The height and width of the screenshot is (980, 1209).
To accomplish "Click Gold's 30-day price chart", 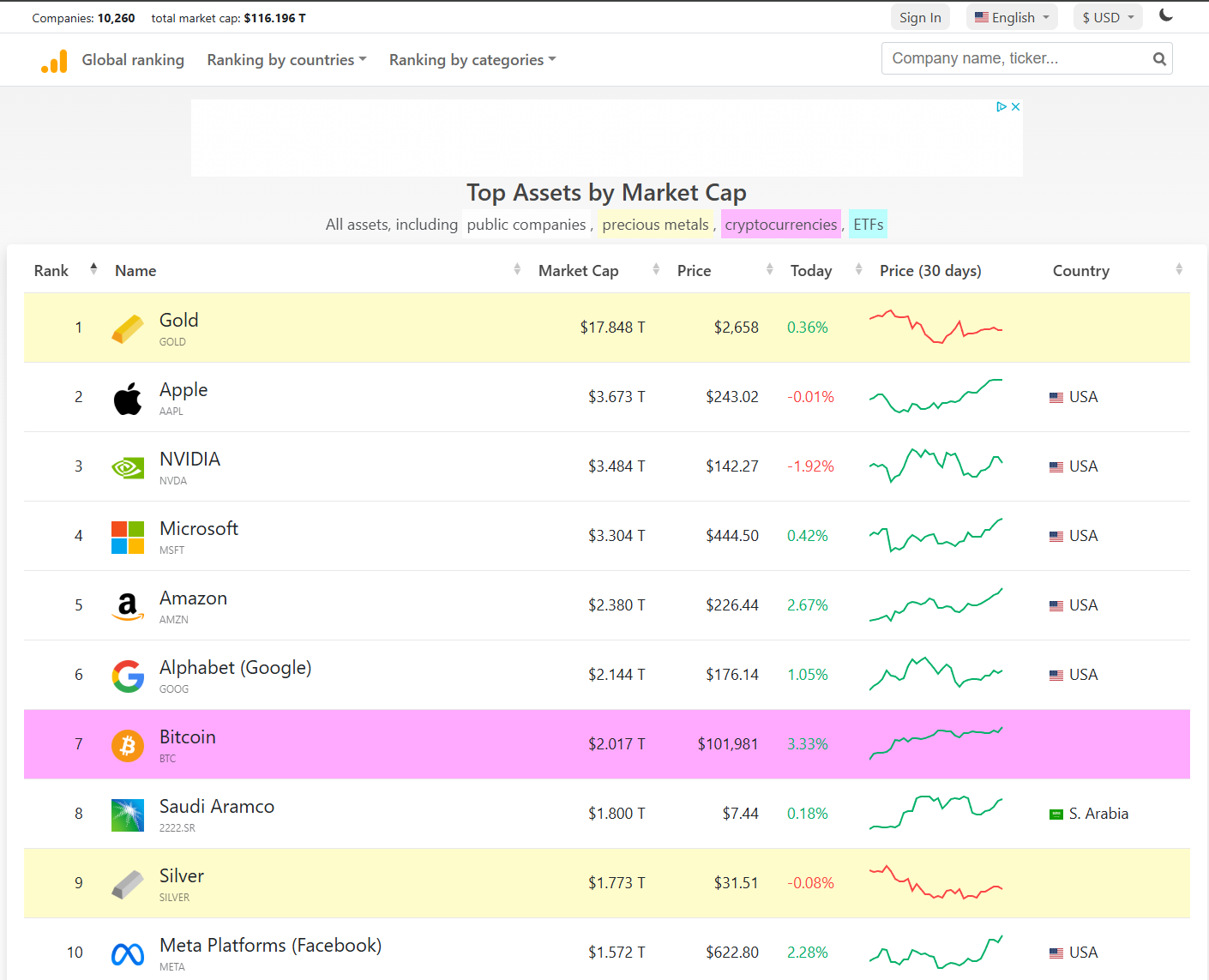I will coord(935,328).
